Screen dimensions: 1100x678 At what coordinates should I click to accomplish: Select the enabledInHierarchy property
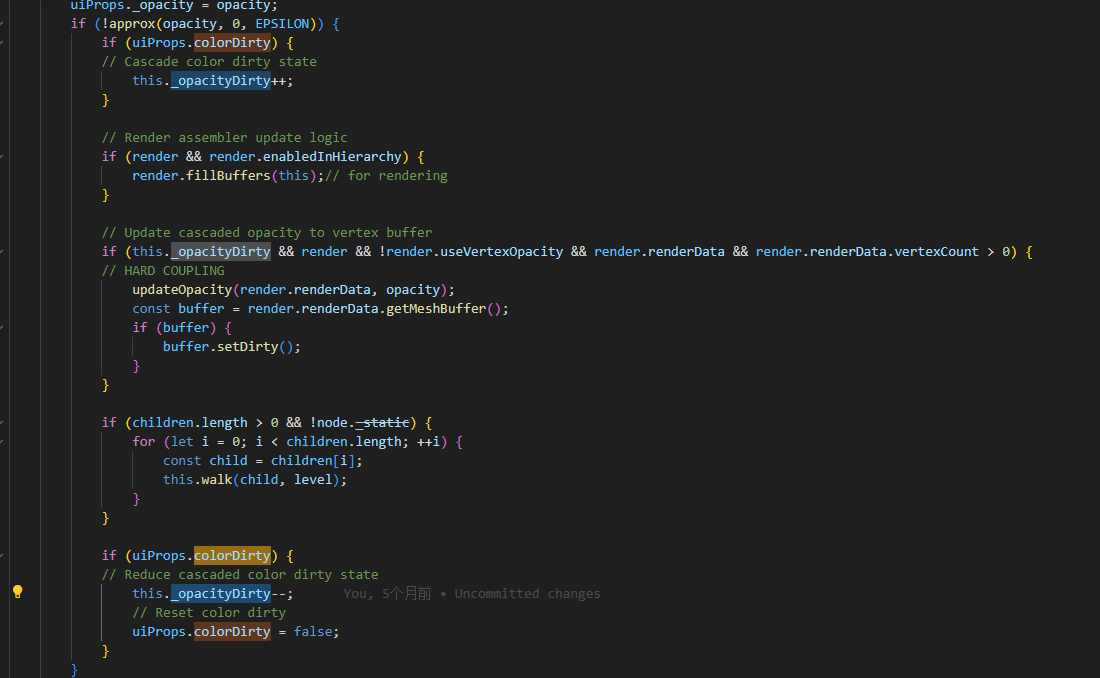(332, 157)
